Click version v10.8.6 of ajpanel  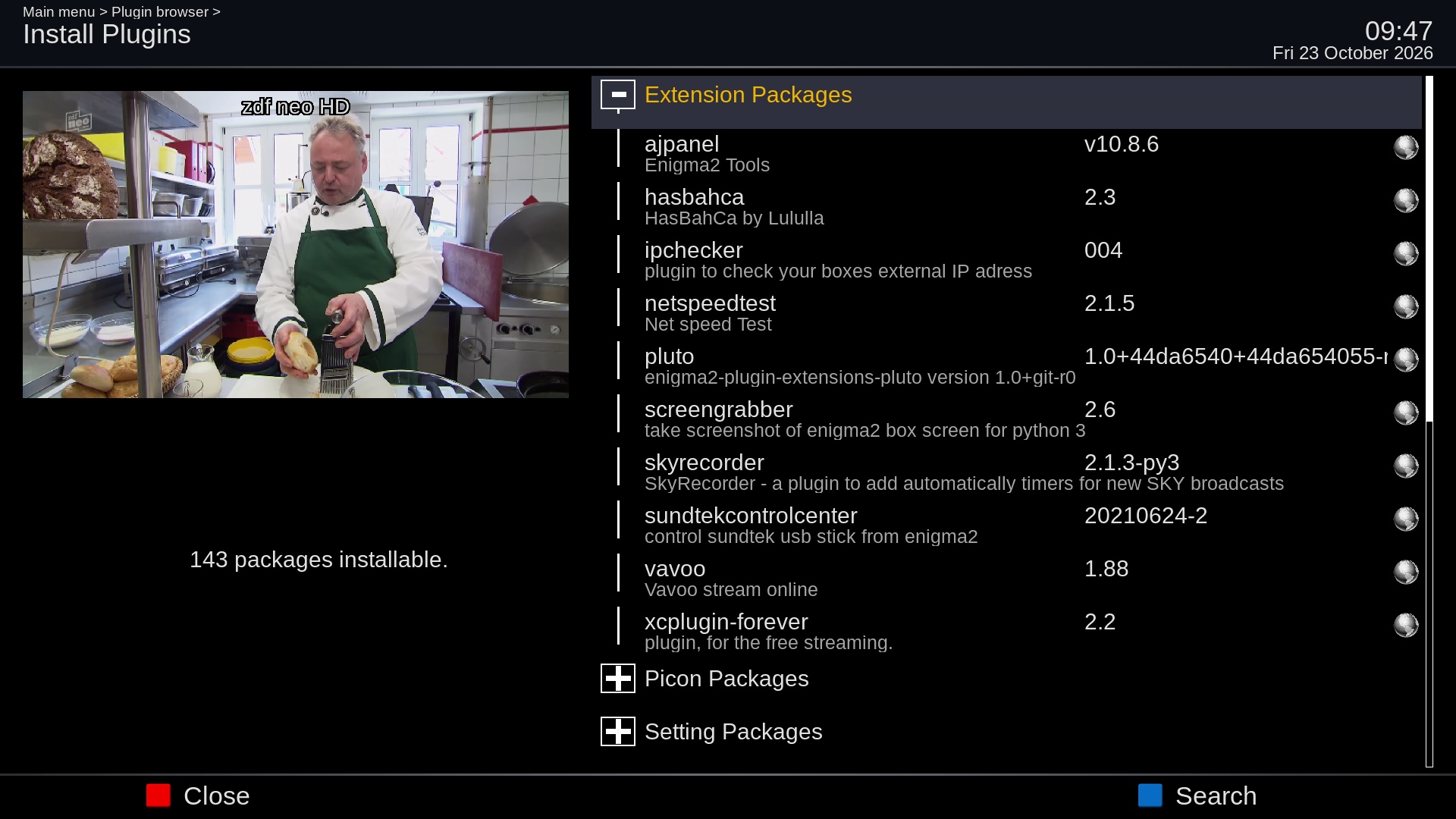[1122, 144]
